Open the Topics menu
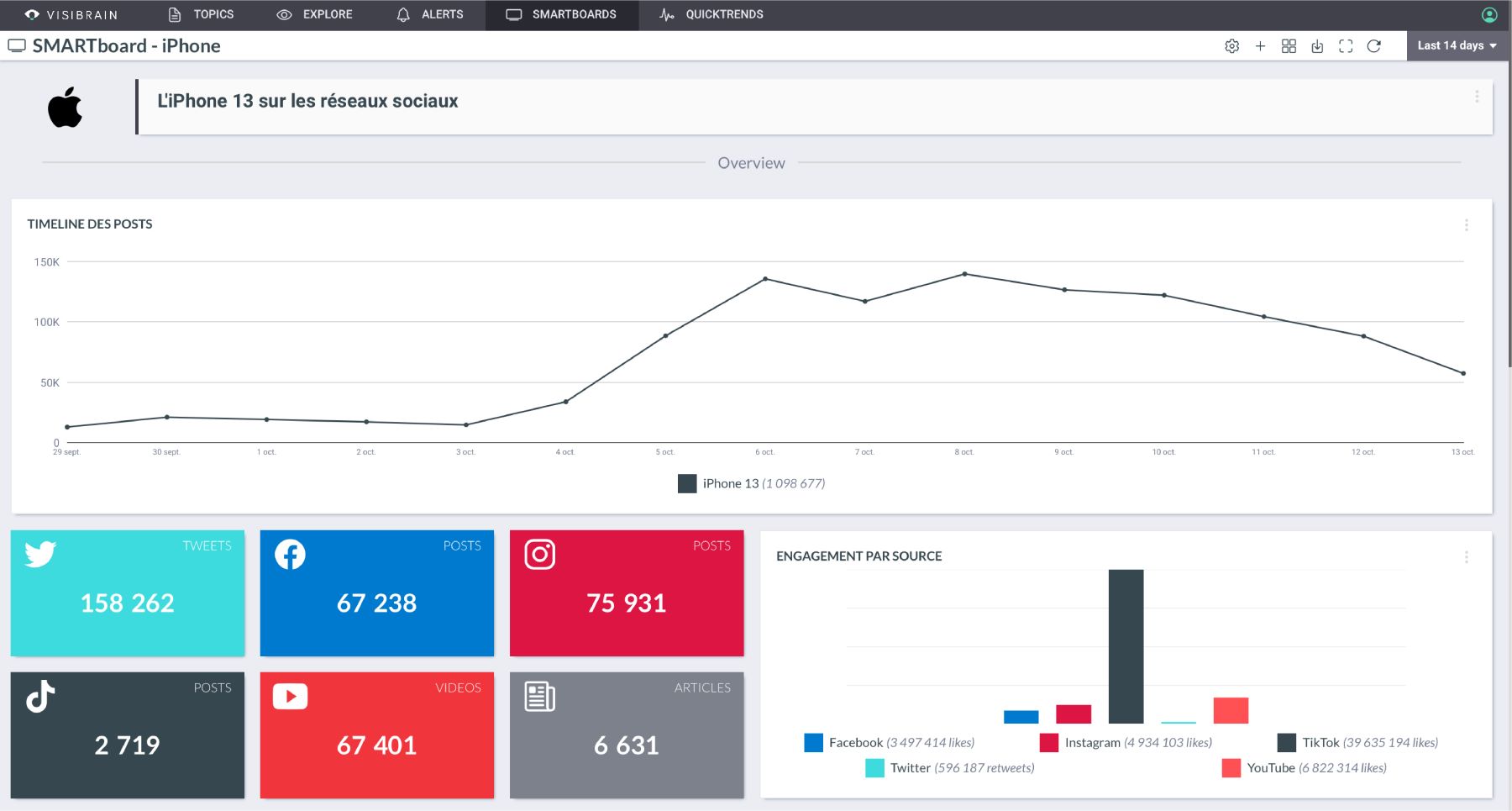 click(x=201, y=15)
